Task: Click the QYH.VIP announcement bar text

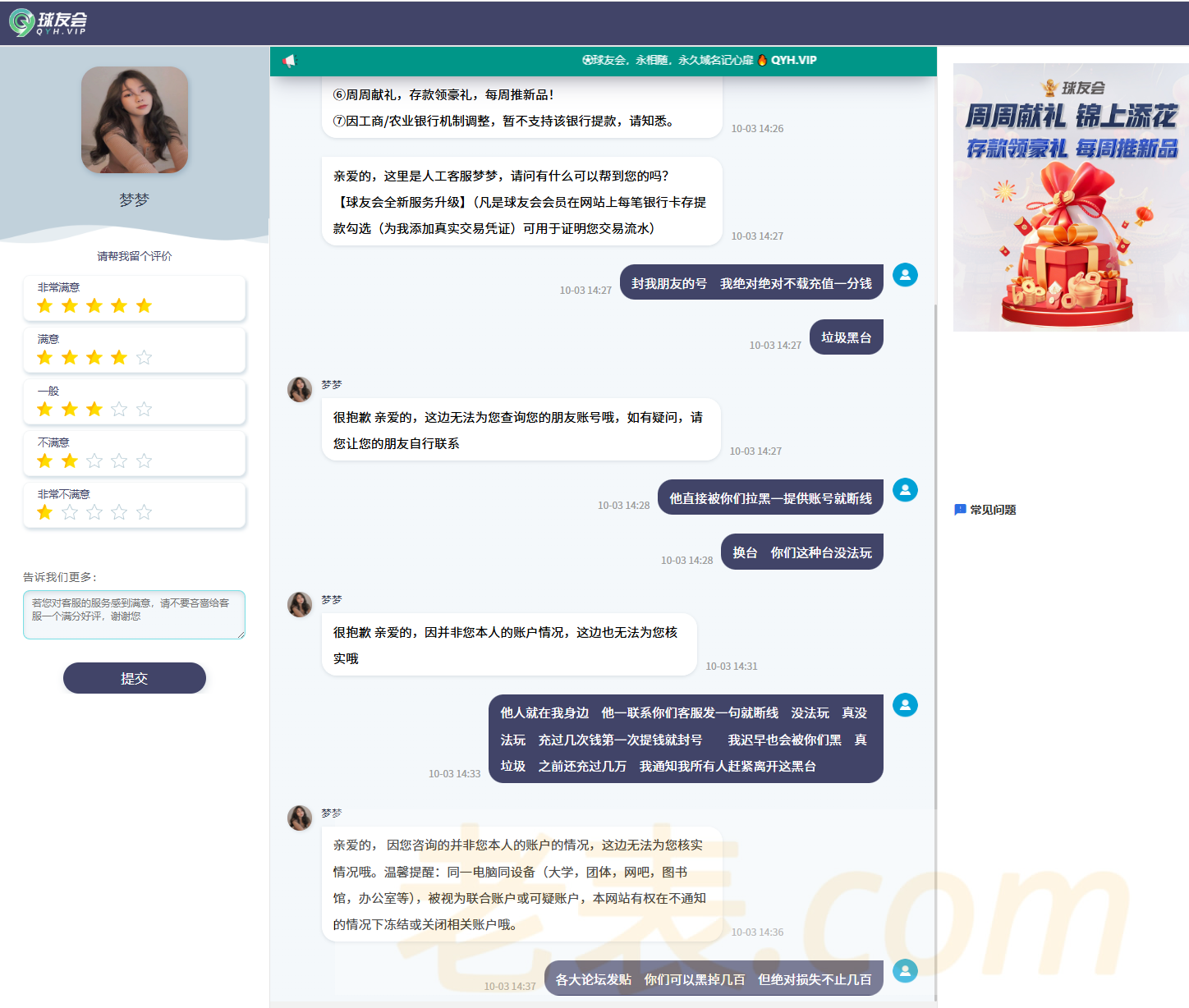Action: (700, 61)
